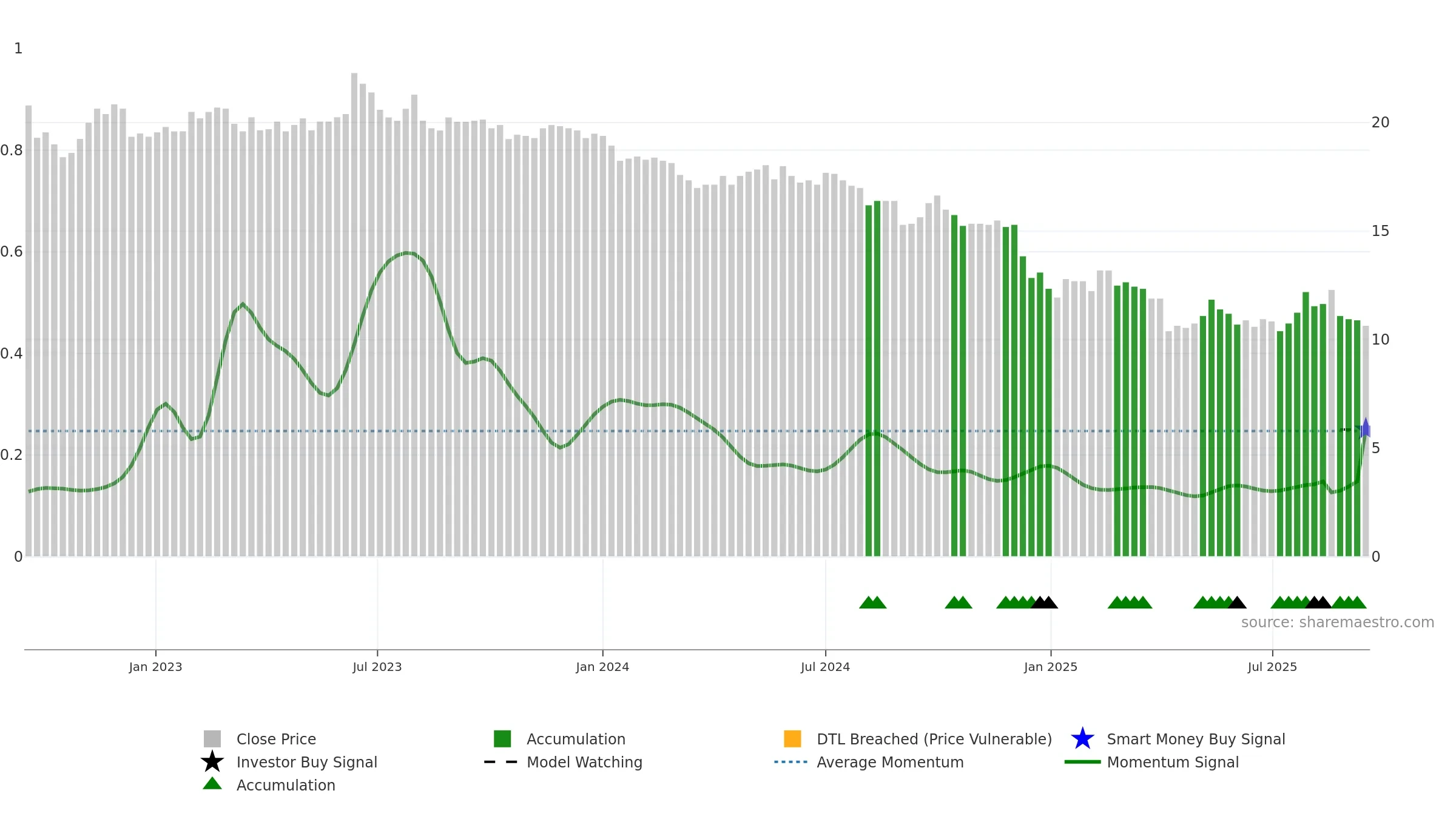This screenshot has height=819, width=1456.
Task: Click the tallest gray price bar near Jul 2023
Action: click(354, 314)
